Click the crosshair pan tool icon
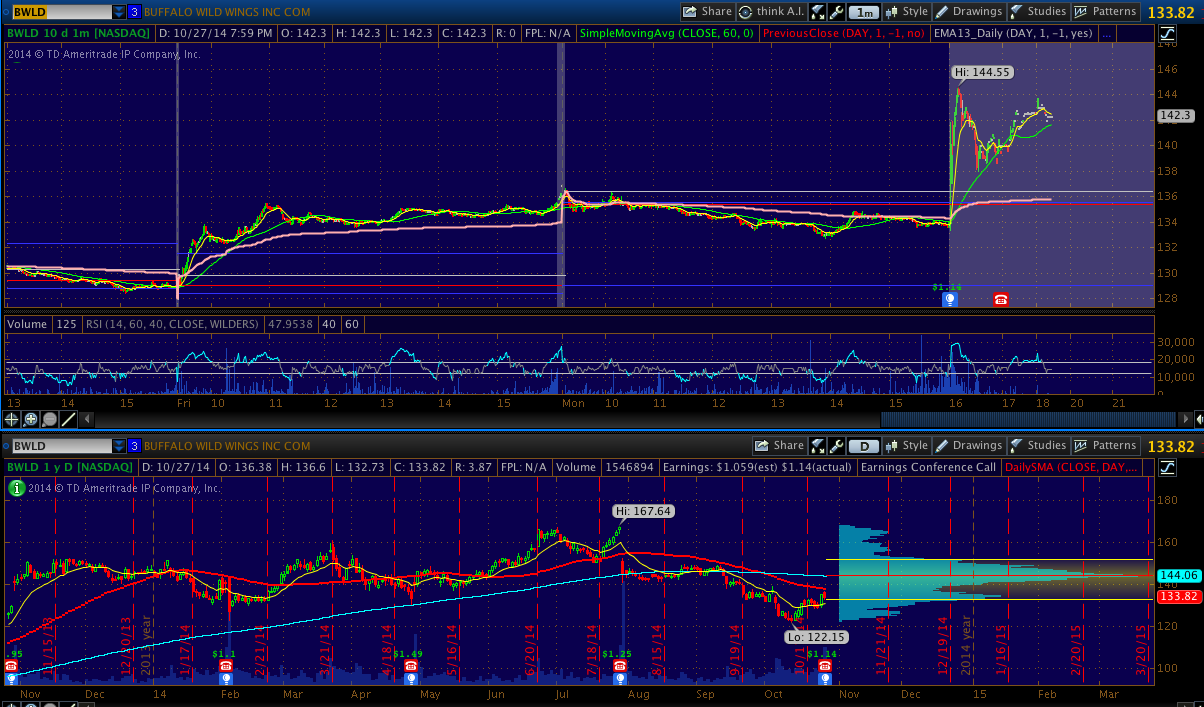This screenshot has width=1204, height=707. coord(13,419)
